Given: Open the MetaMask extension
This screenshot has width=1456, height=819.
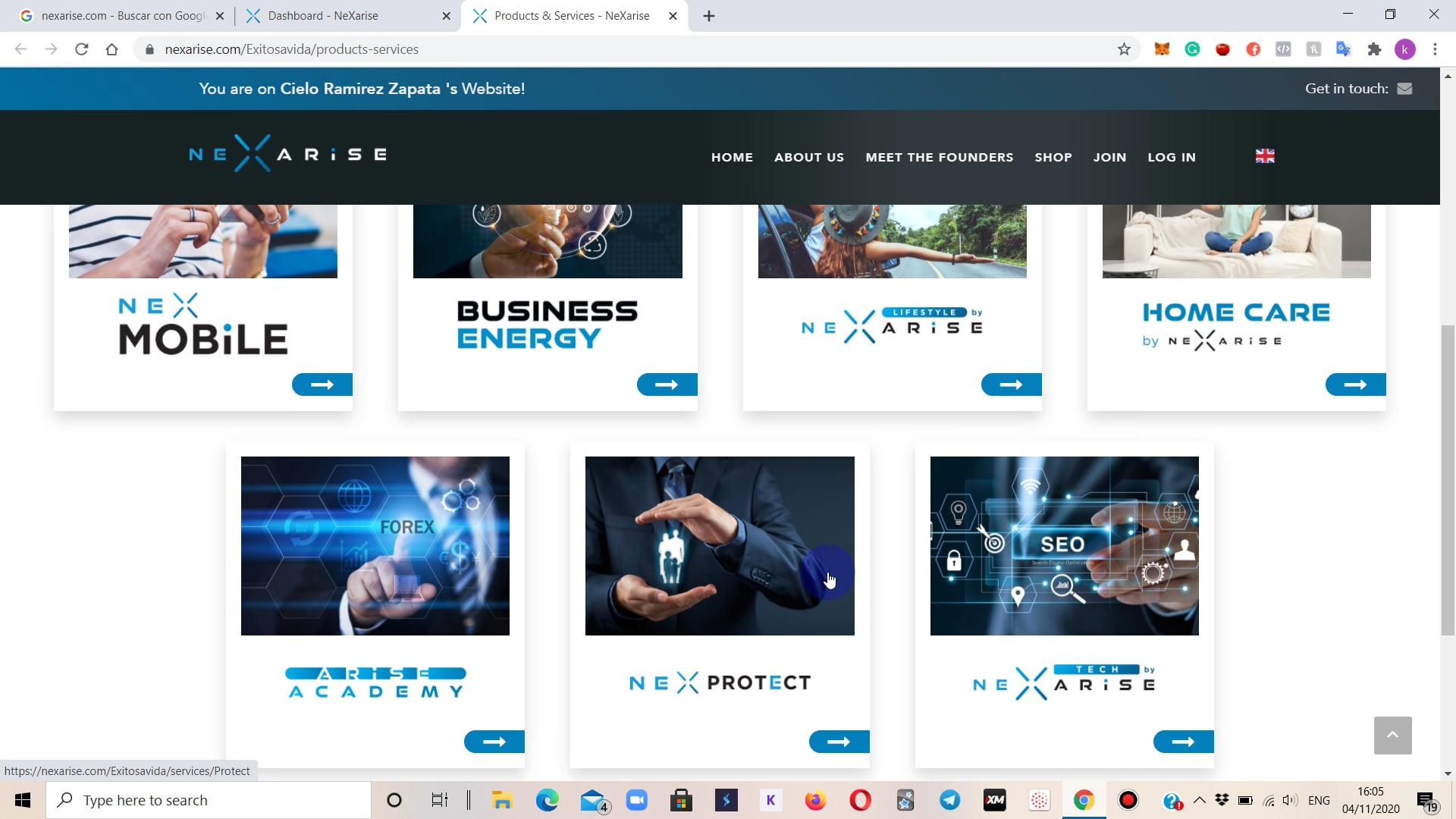Looking at the screenshot, I should point(1162,49).
